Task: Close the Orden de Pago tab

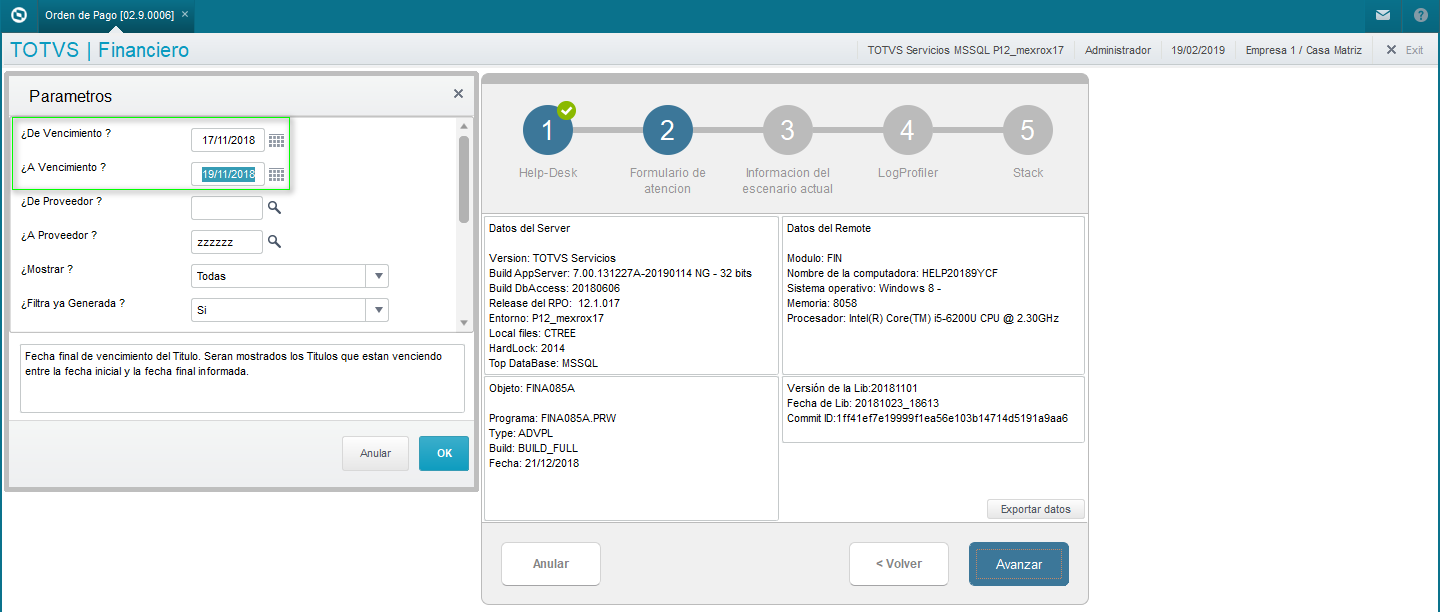Action: (185, 15)
